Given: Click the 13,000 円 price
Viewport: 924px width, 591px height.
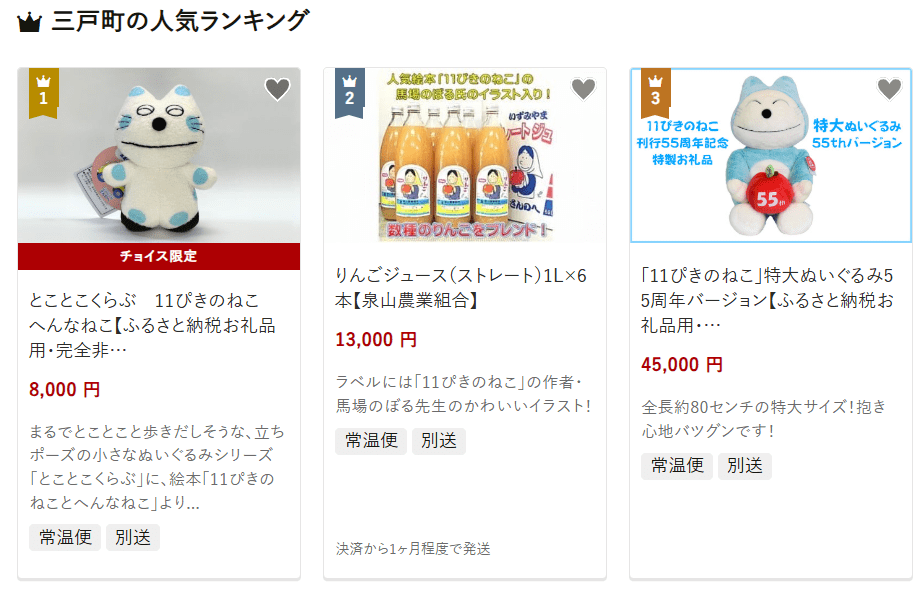Looking at the screenshot, I should coord(376,340).
